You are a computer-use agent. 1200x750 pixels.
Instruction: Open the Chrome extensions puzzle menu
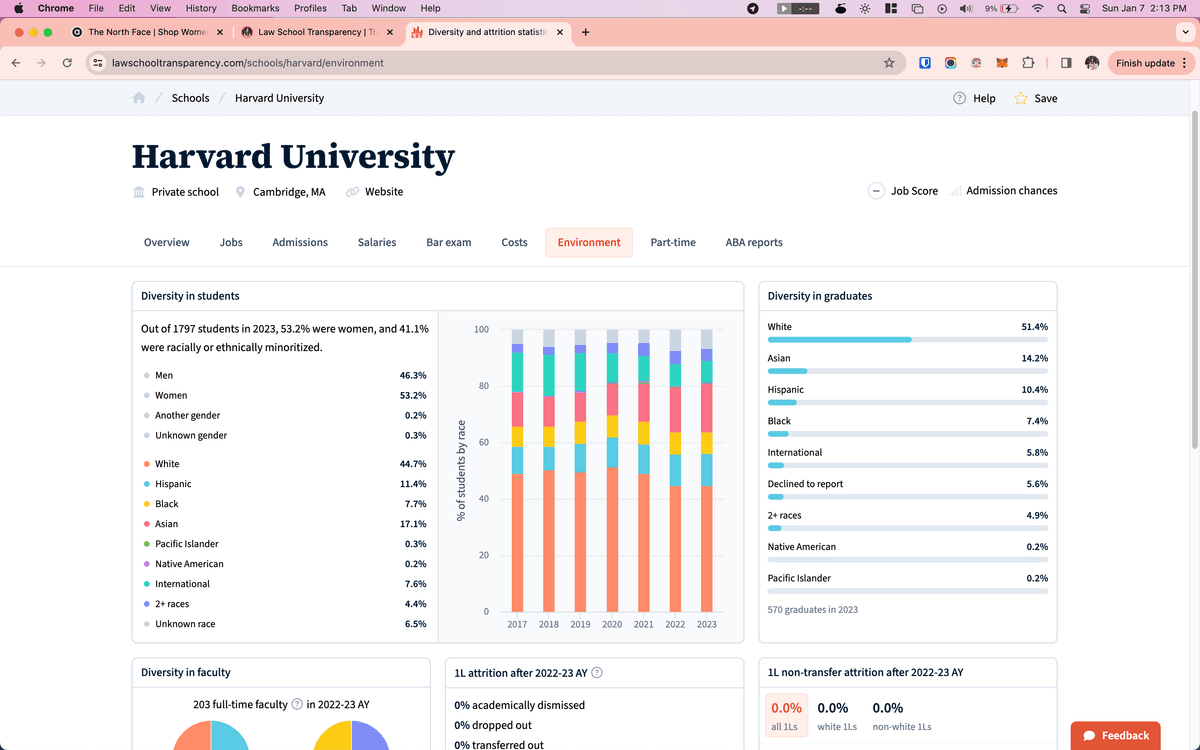[1028, 62]
